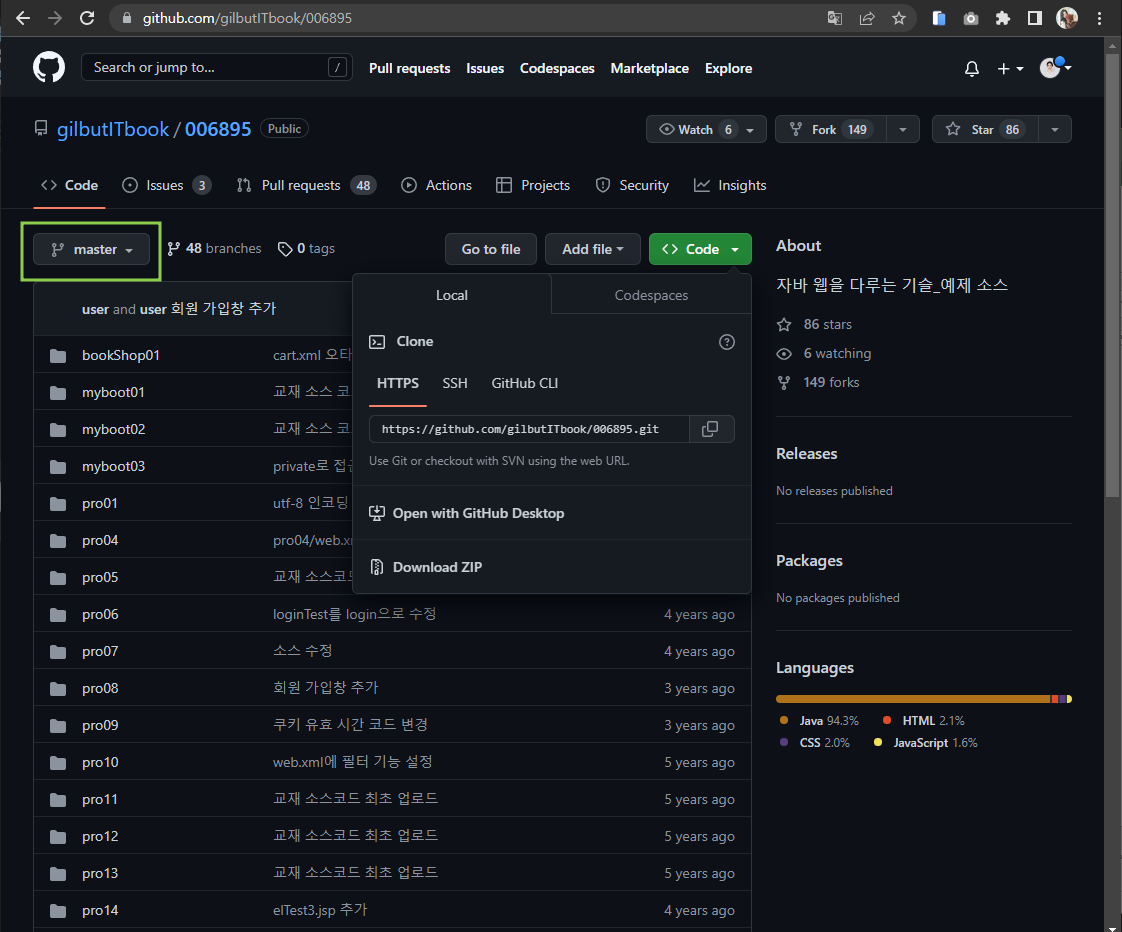
Task: Open the user avatar menu on GitHub header
Action: click(1055, 67)
